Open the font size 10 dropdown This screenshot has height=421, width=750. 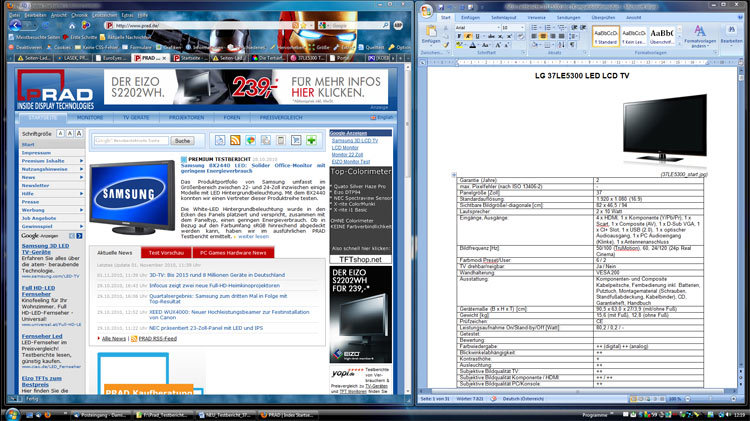pos(522,27)
